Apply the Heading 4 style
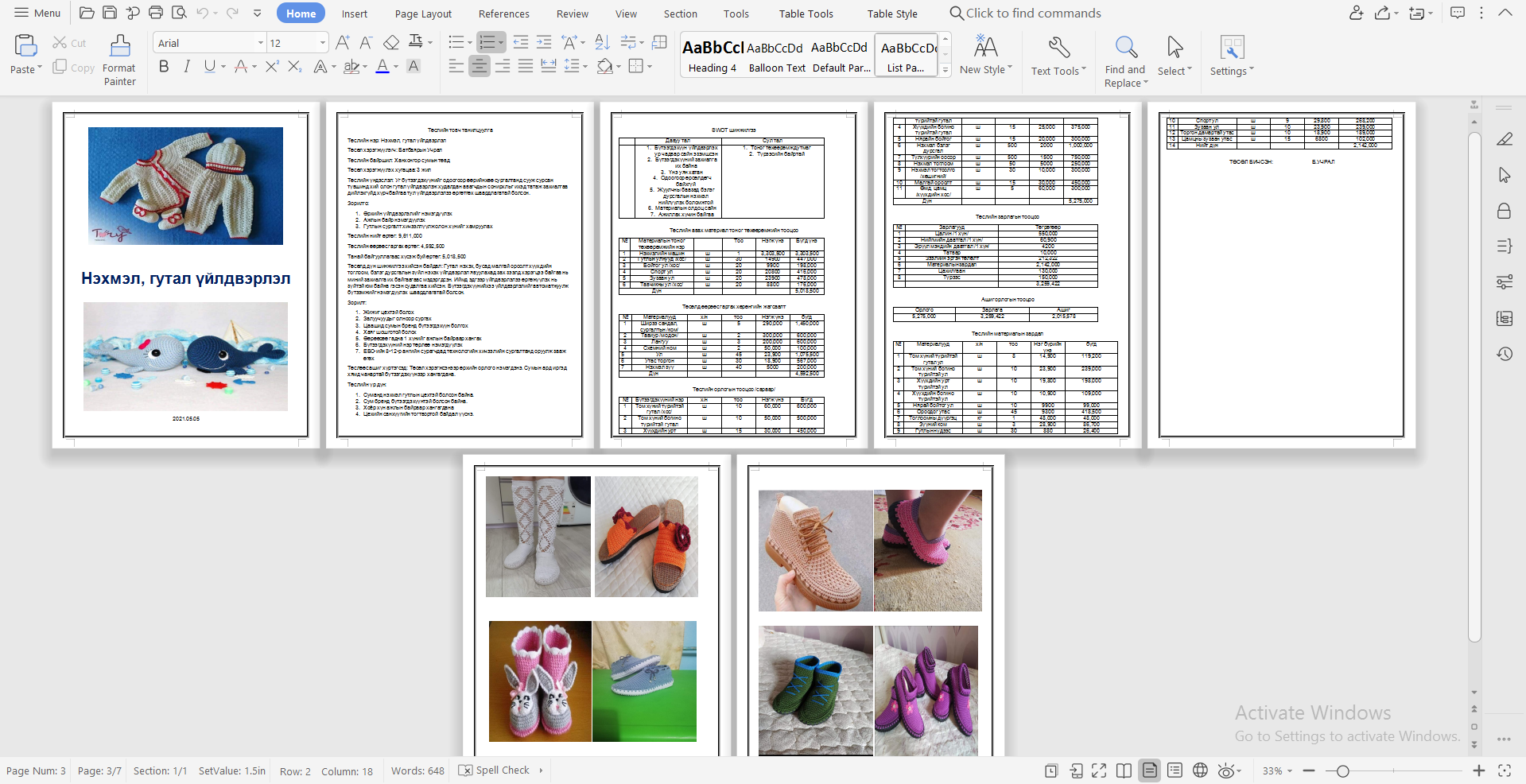 click(x=713, y=56)
